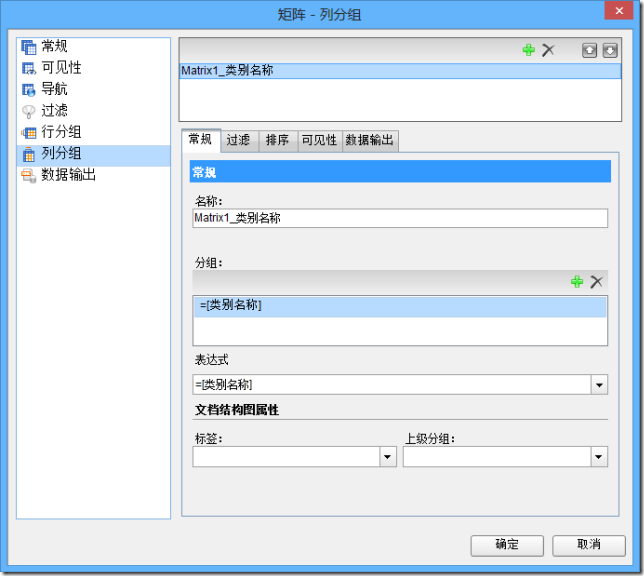Click the 数据输出 sidebar icon
Viewport: 644px width, 576px height.
coord(29,176)
